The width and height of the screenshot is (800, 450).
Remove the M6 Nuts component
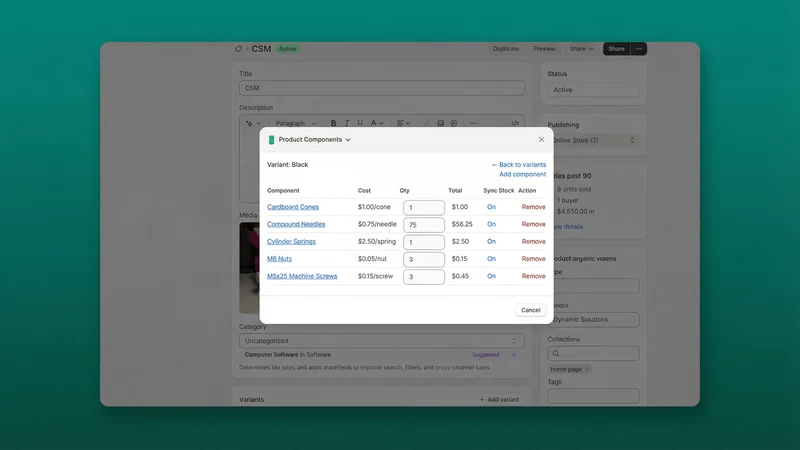click(534, 259)
